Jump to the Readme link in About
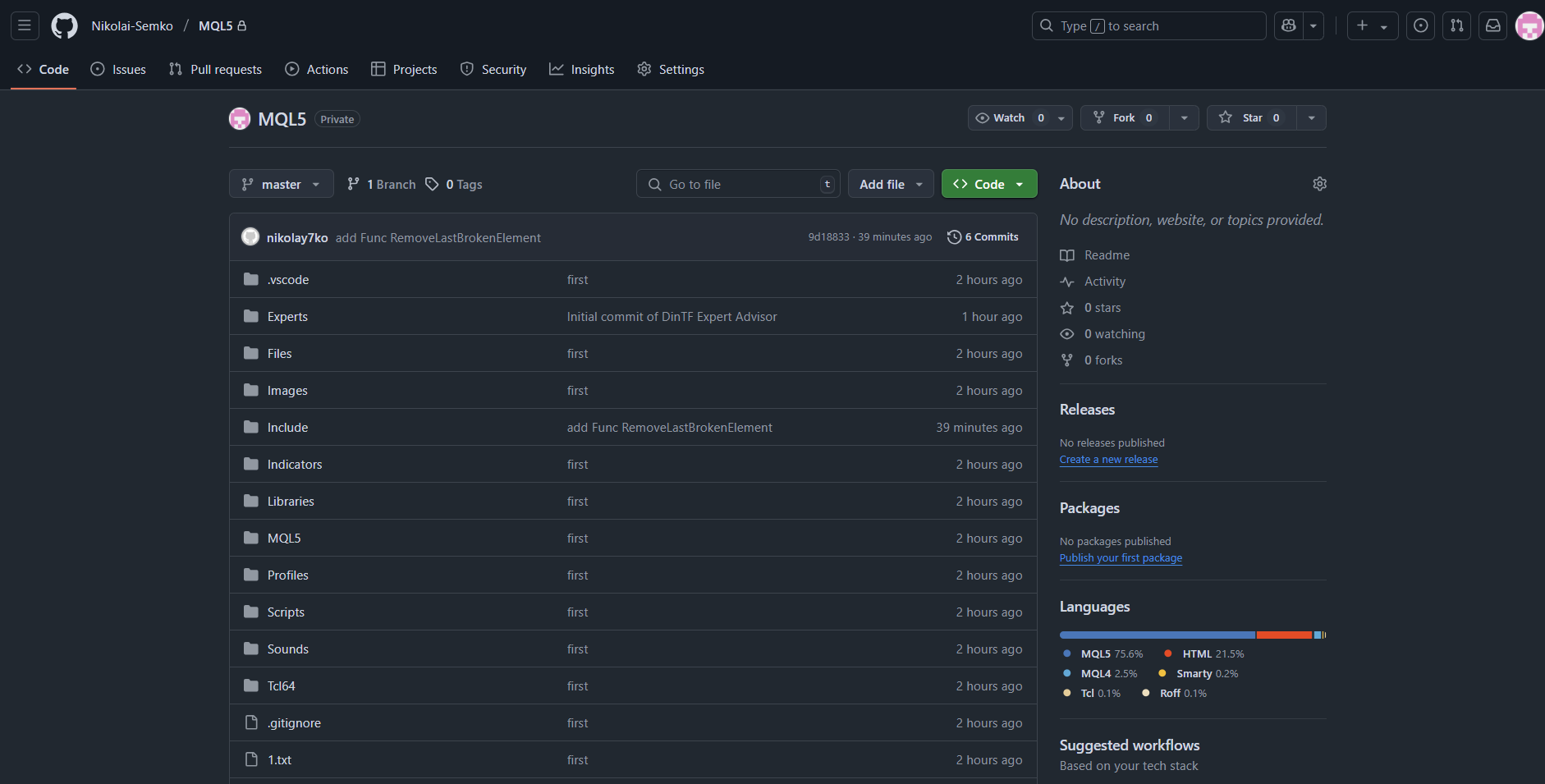Screen dimensions: 1545x784 click(x=1095, y=255)
